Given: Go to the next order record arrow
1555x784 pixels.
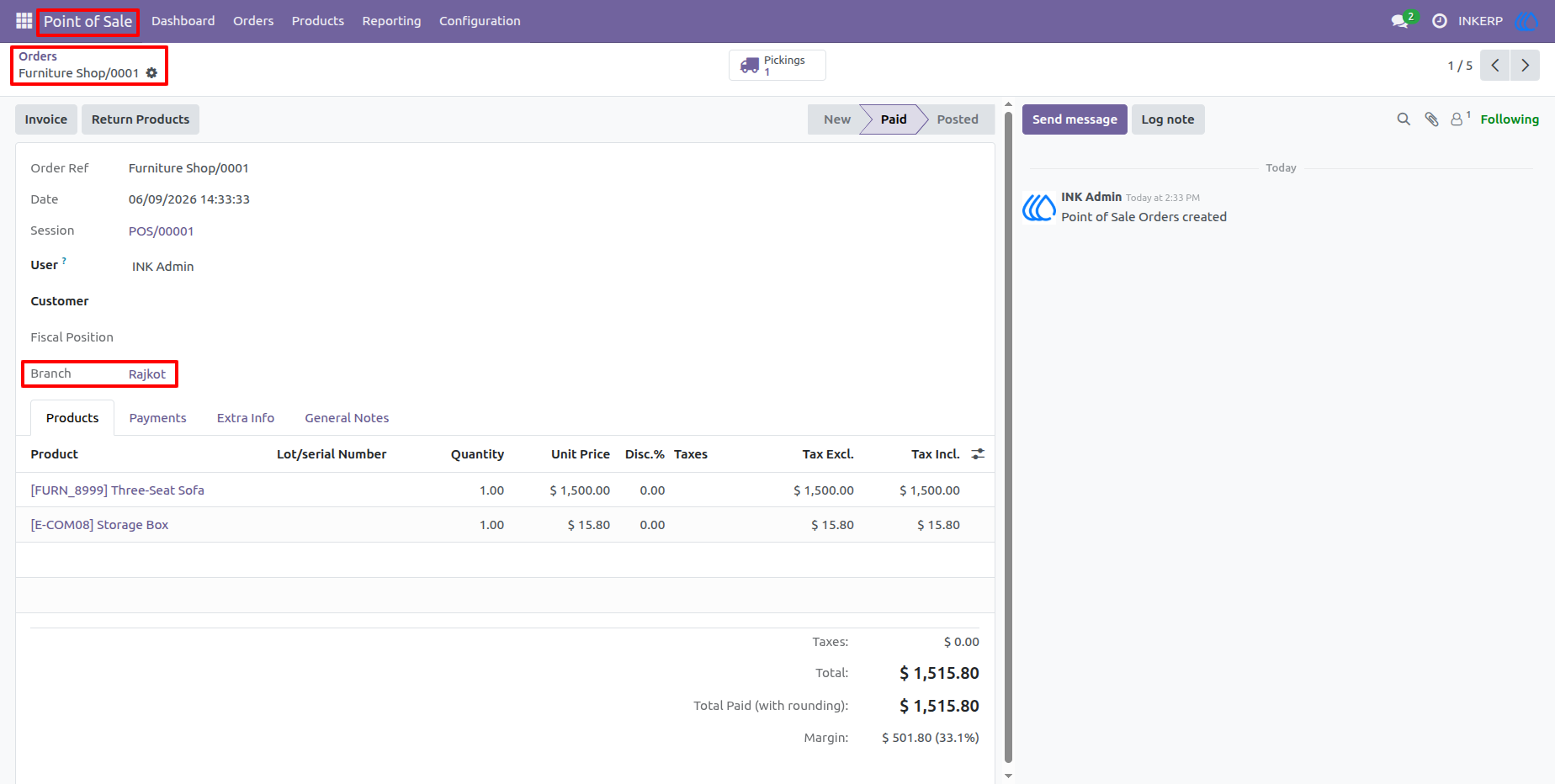Looking at the screenshot, I should pyautogui.click(x=1525, y=66).
